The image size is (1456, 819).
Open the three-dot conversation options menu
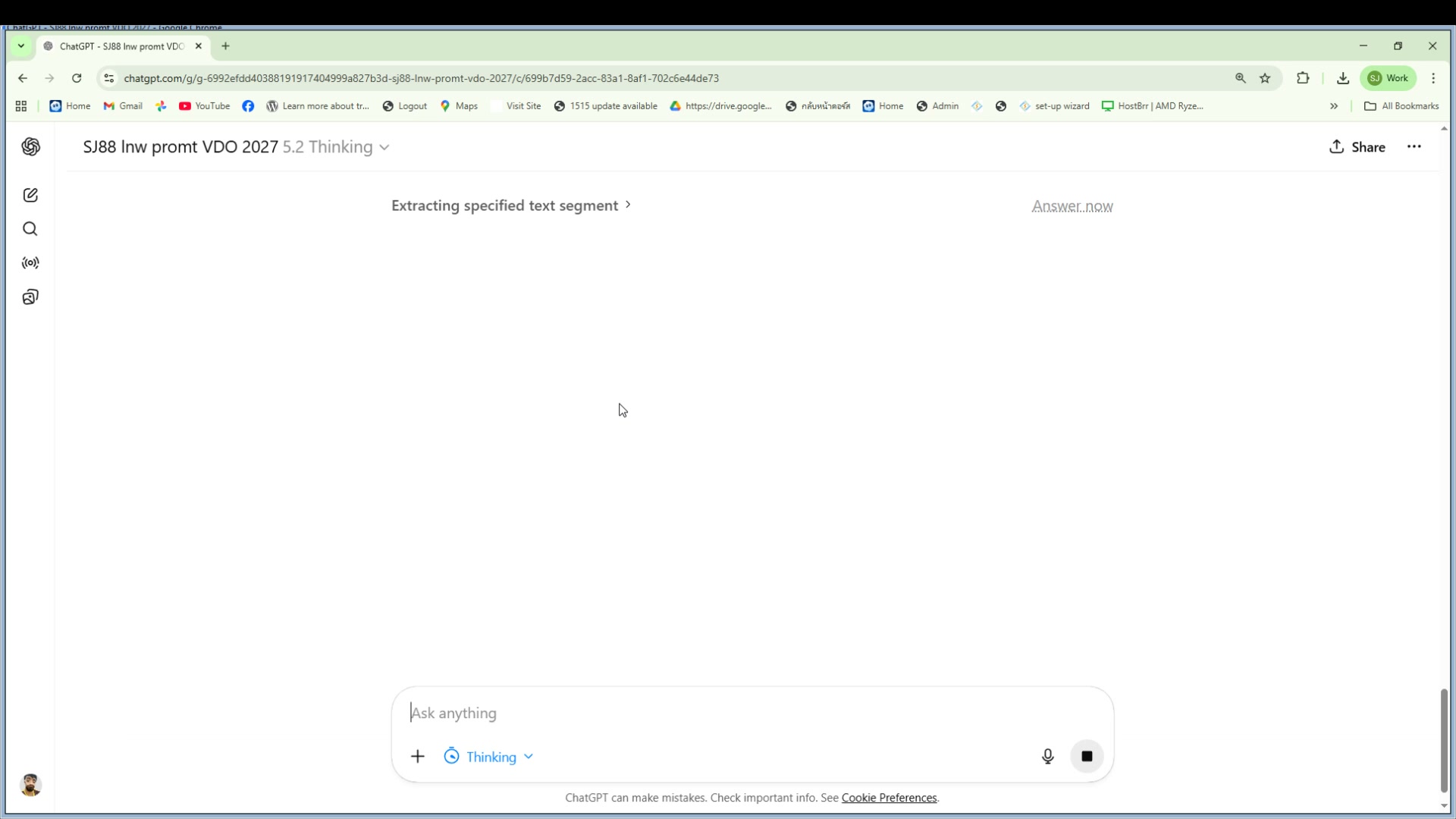[x=1414, y=147]
